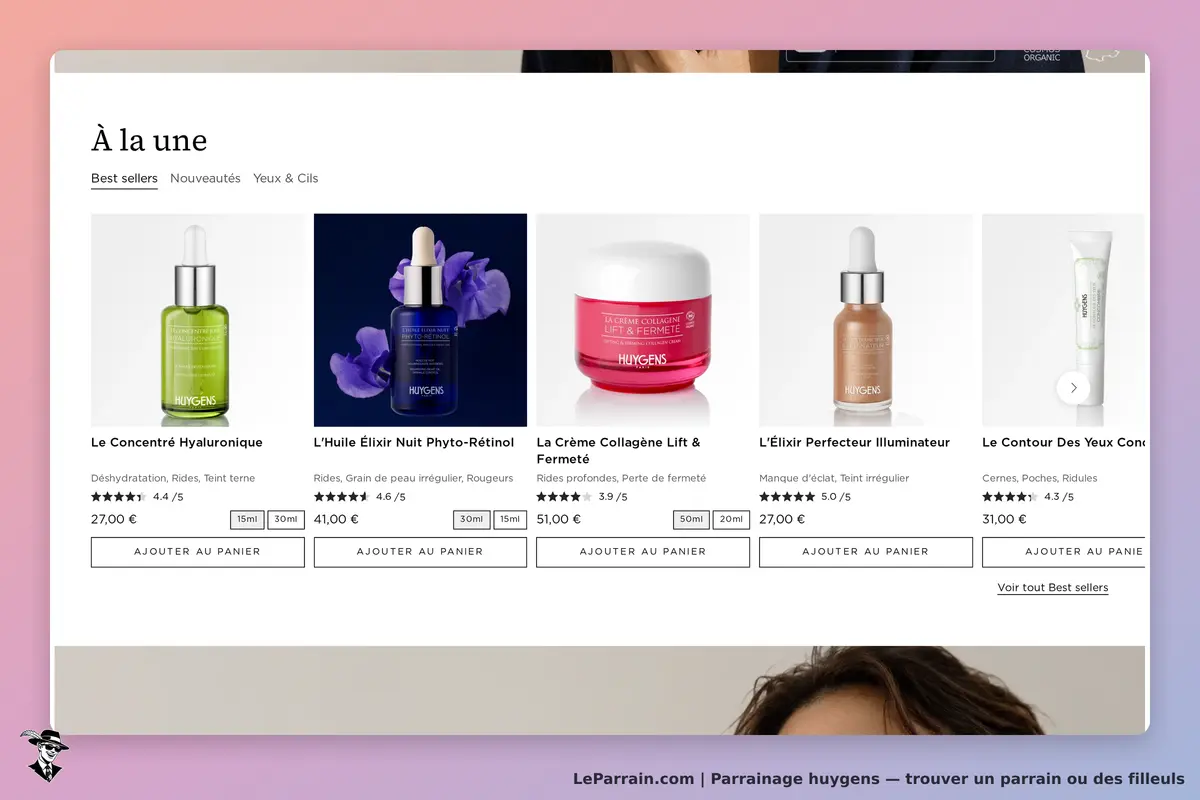This screenshot has height=800, width=1200.
Task: Open L'Élixir Perfecteur Illuminateur bottle image
Action: coord(866,320)
